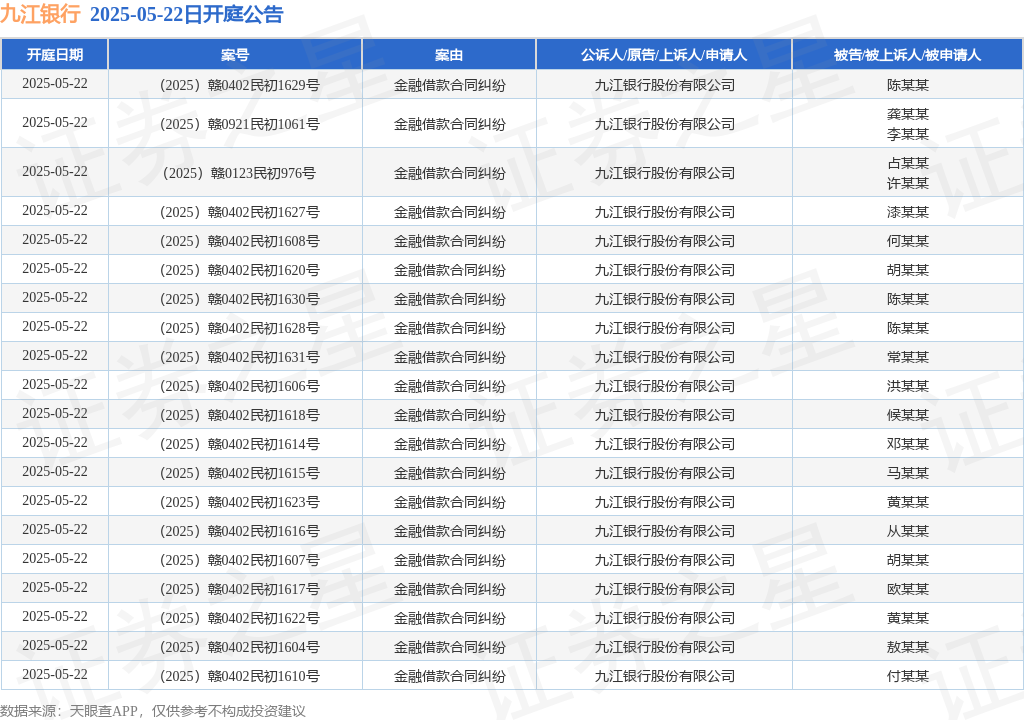
Task: Click case number 赣0402民初1608号
Action: point(264,241)
